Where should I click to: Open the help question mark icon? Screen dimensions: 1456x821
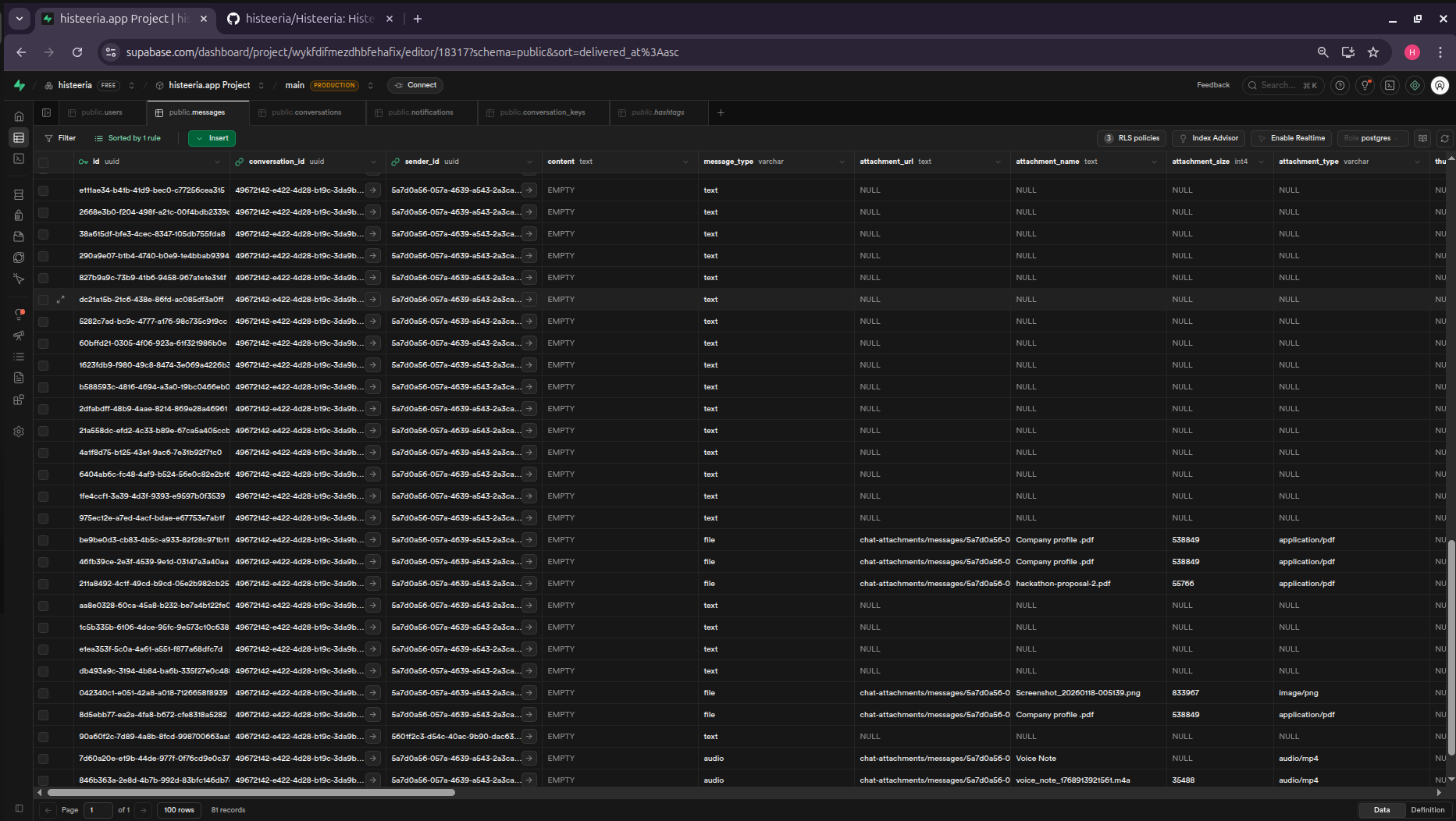pos(1340,85)
